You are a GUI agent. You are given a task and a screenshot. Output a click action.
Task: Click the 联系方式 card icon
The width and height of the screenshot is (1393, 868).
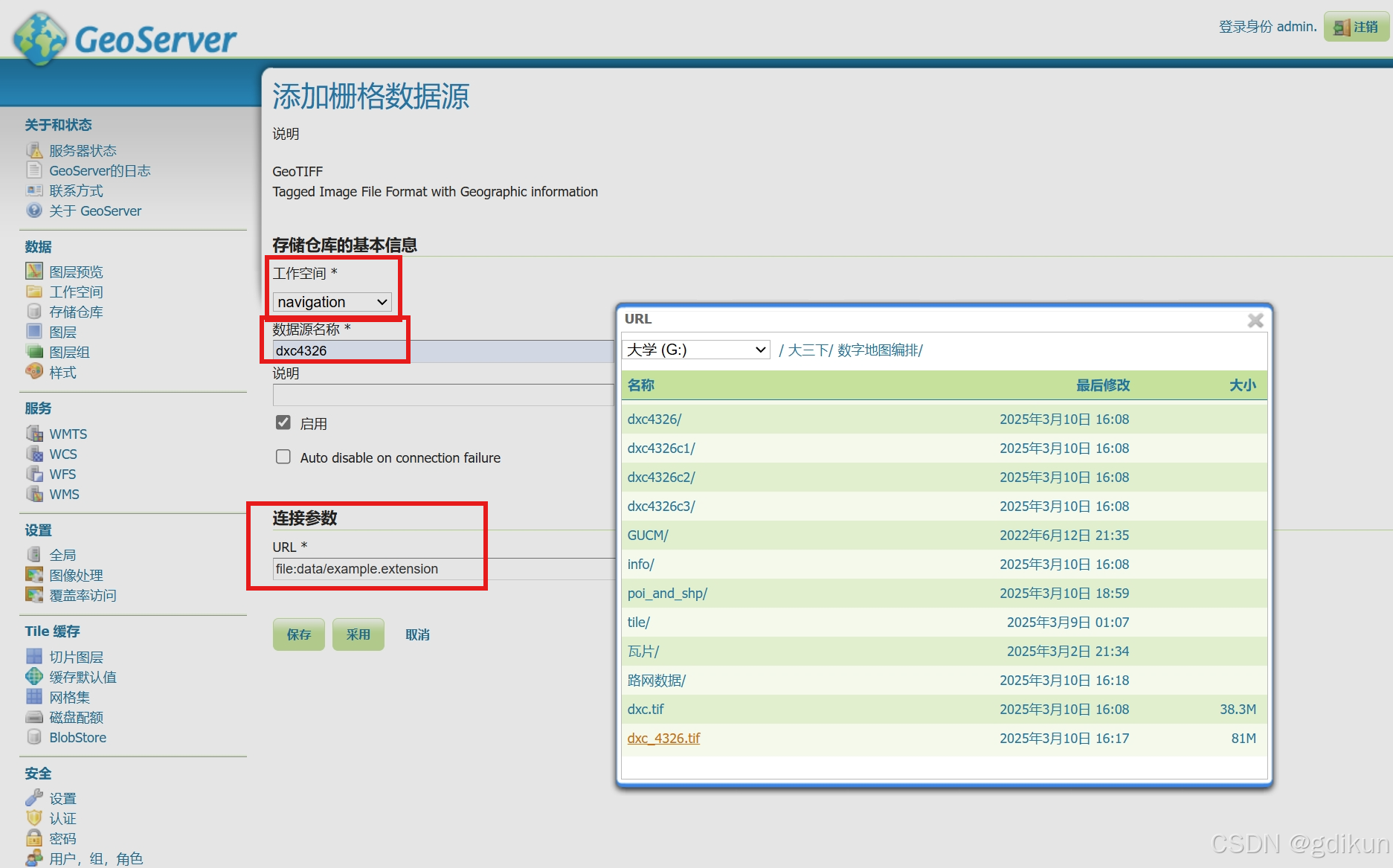[x=34, y=190]
